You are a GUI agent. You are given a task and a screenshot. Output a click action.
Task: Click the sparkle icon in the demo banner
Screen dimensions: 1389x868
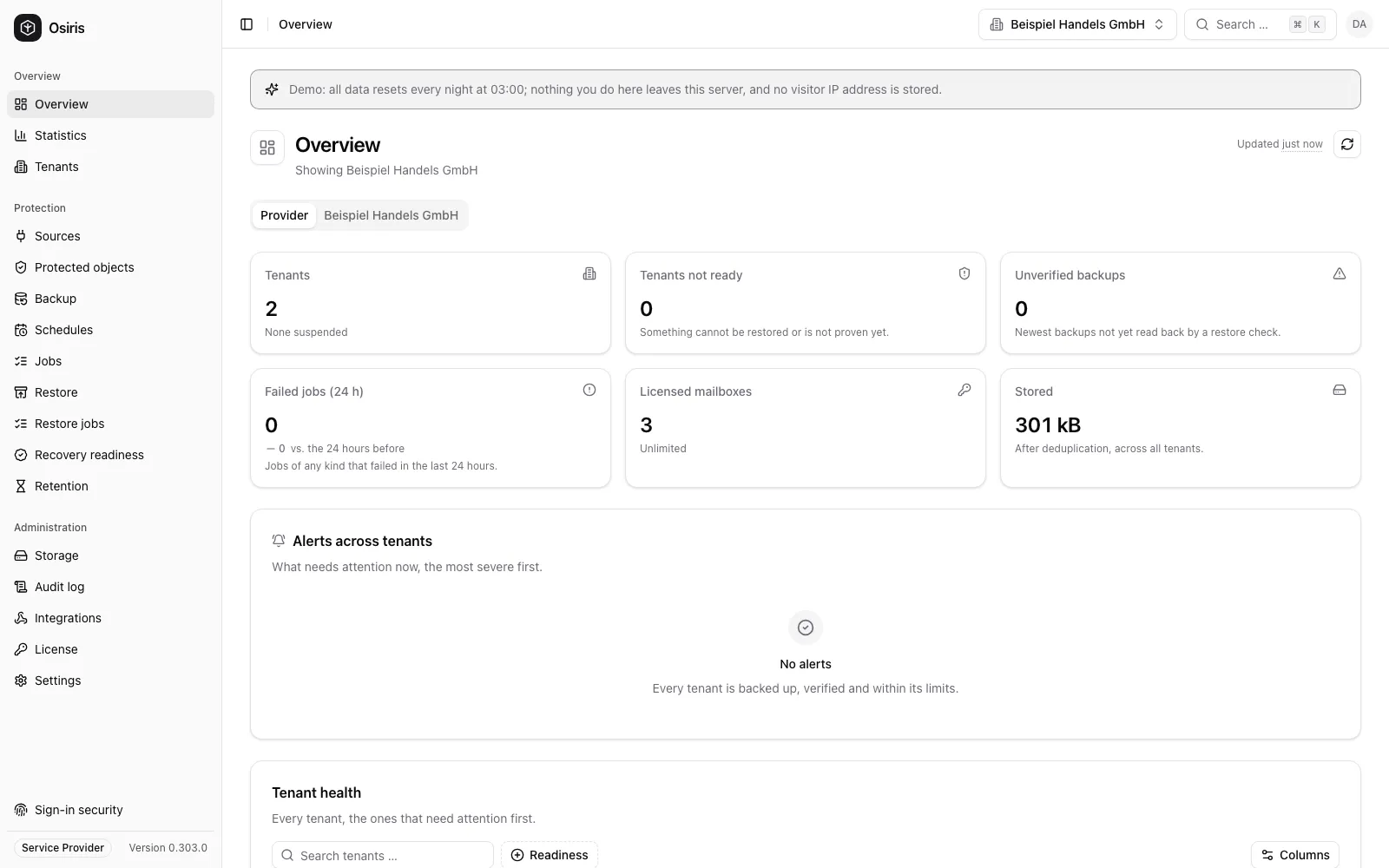pyautogui.click(x=272, y=89)
